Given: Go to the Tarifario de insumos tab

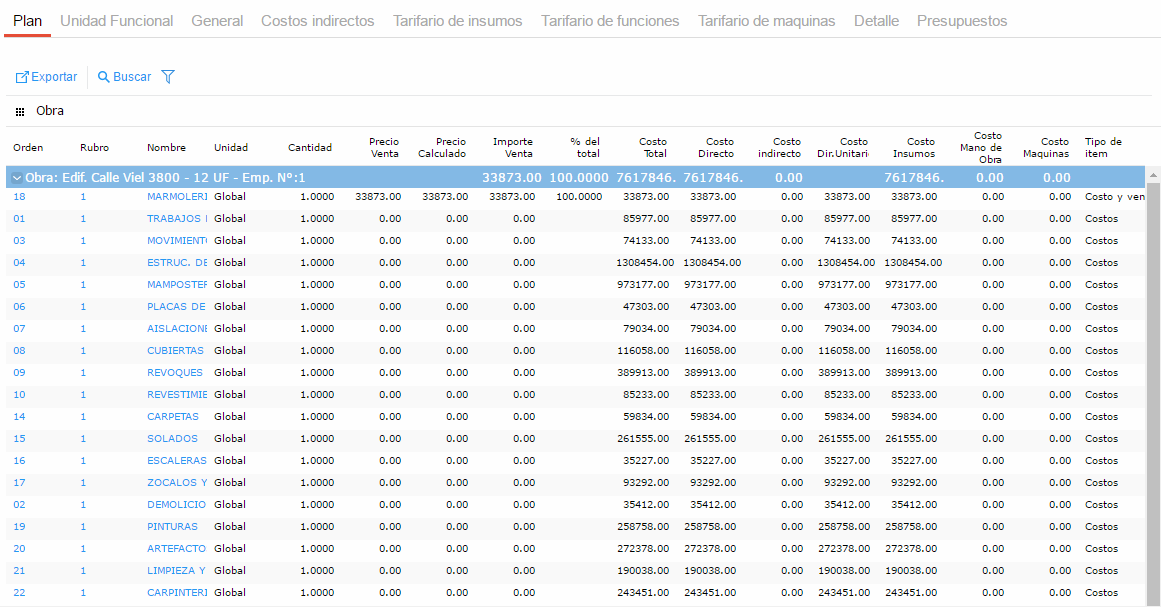Looking at the screenshot, I should tap(457, 21).
